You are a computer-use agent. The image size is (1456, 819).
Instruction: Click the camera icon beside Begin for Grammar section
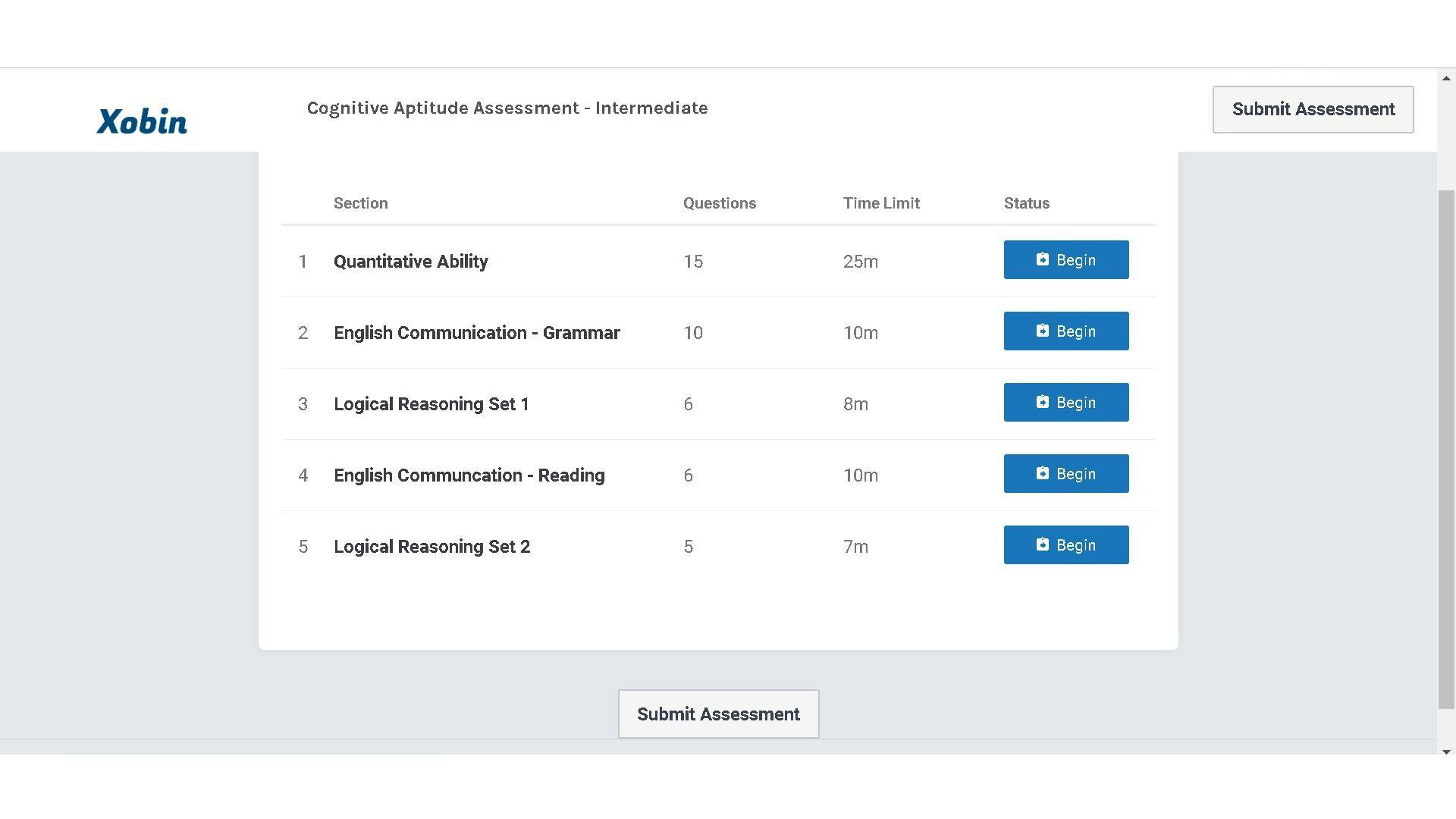[1044, 331]
